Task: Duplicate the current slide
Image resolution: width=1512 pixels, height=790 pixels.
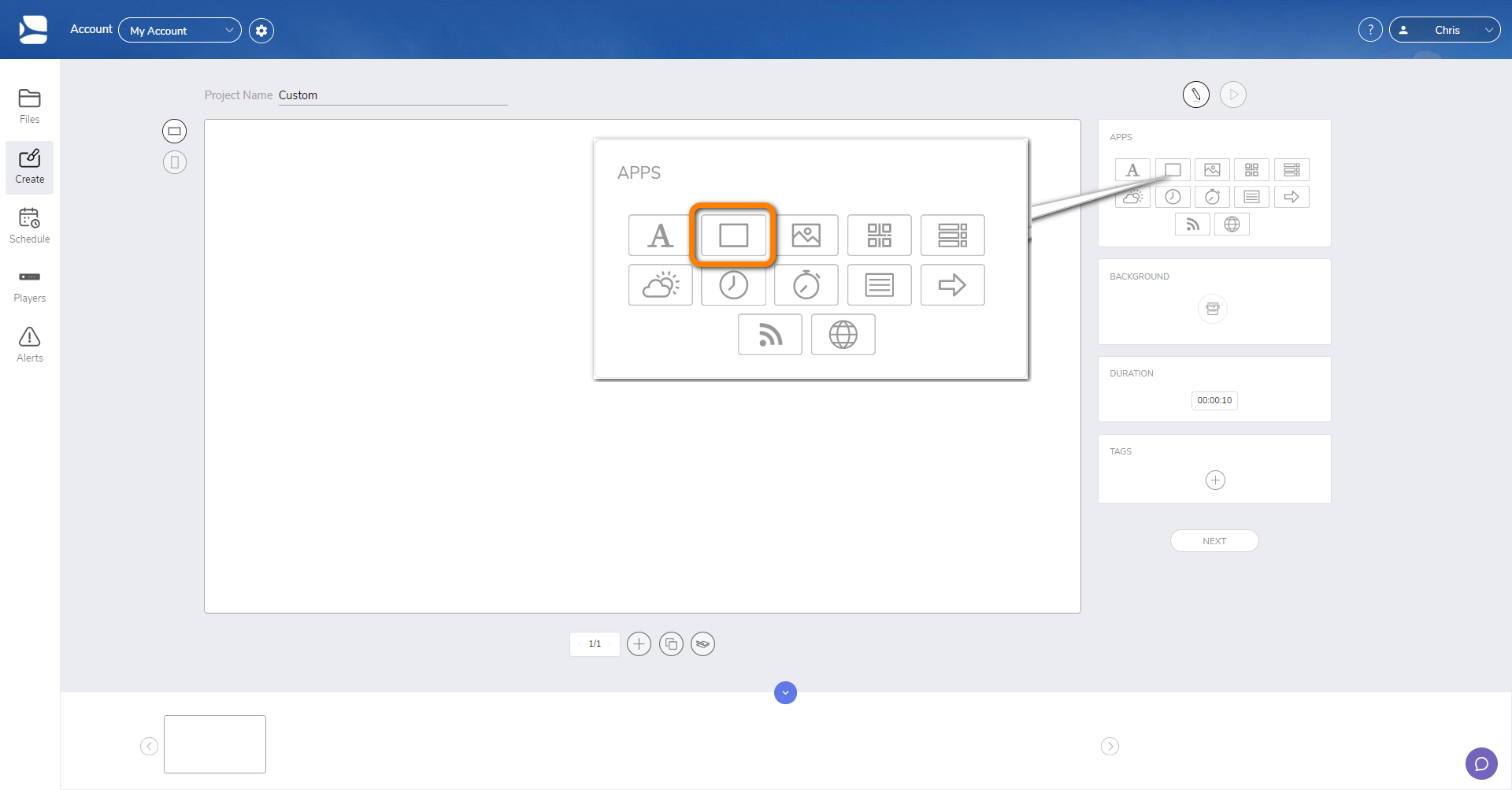Action: pyautogui.click(x=671, y=644)
